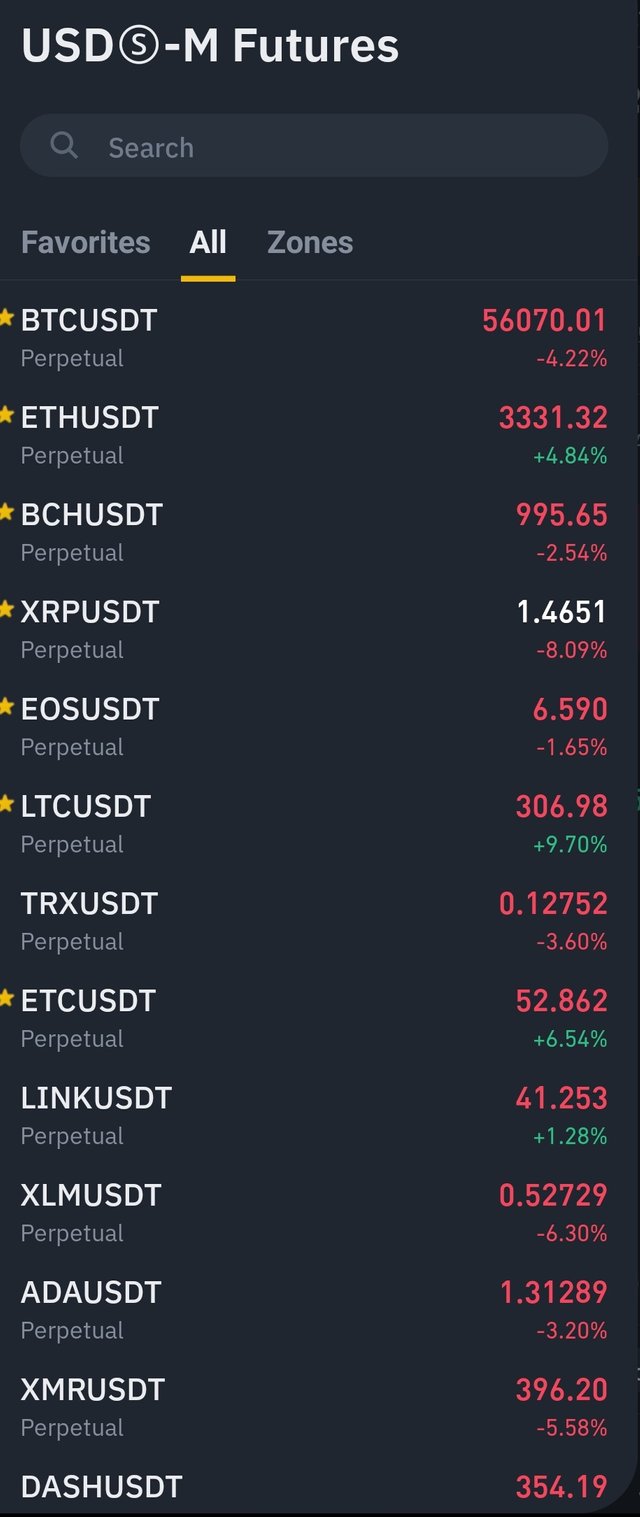This screenshot has width=640, height=1517.
Task: Click the star icon beside LTCUSDT
Action: click(7, 804)
